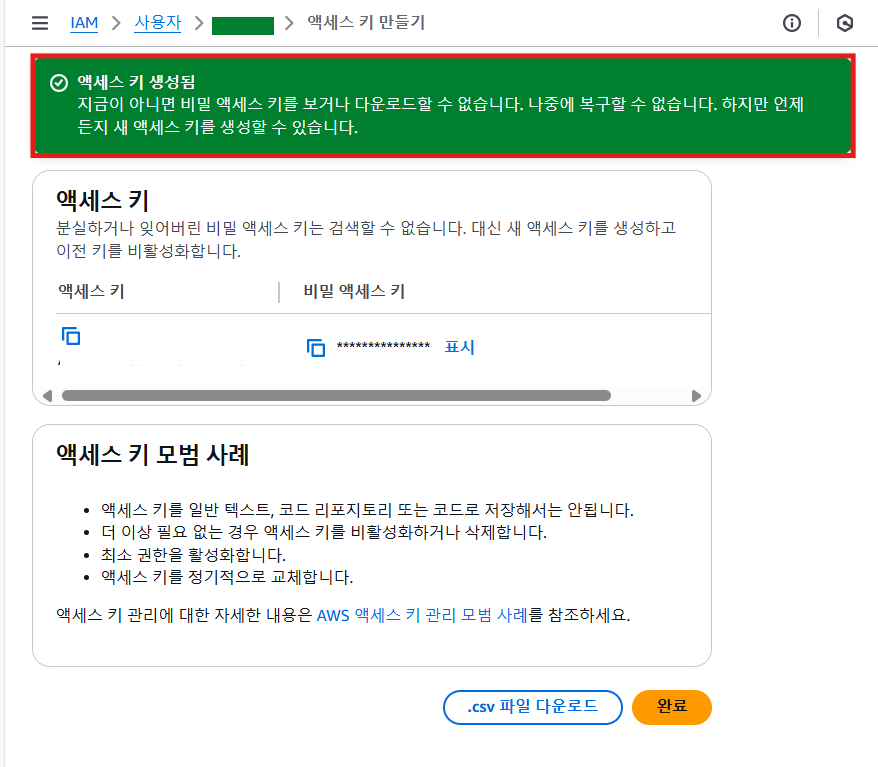This screenshot has width=878, height=767.
Task: Click the 최소 권한을 활성화합니다 bullet
Action: tap(193, 555)
